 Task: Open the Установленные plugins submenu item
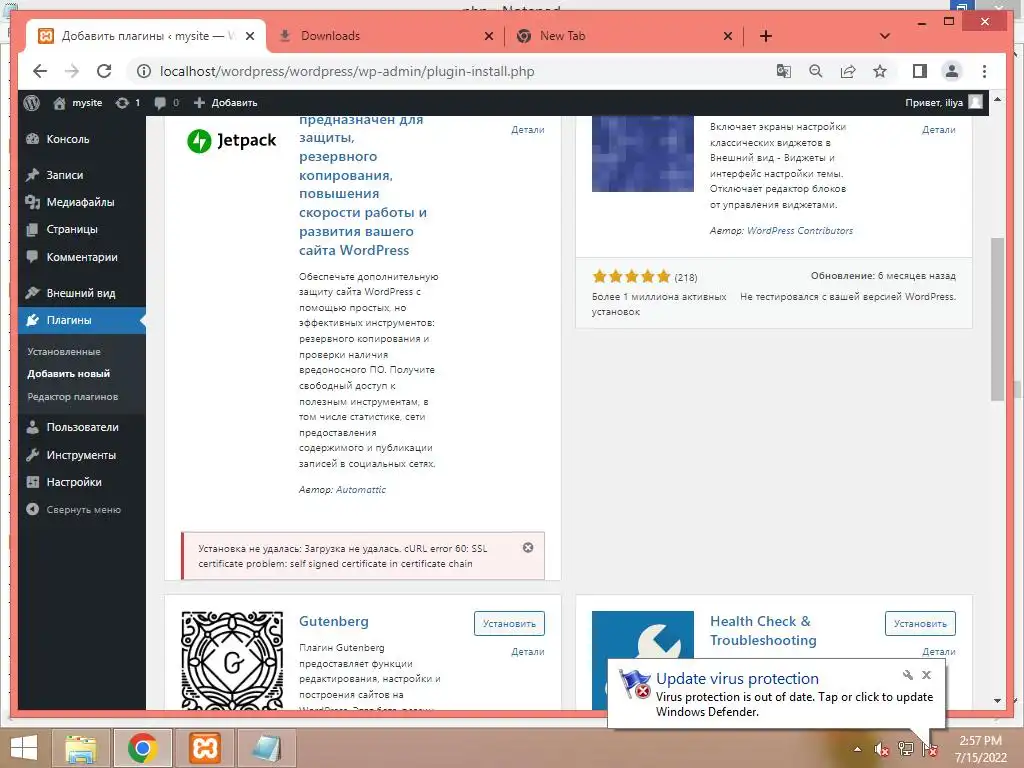64,351
